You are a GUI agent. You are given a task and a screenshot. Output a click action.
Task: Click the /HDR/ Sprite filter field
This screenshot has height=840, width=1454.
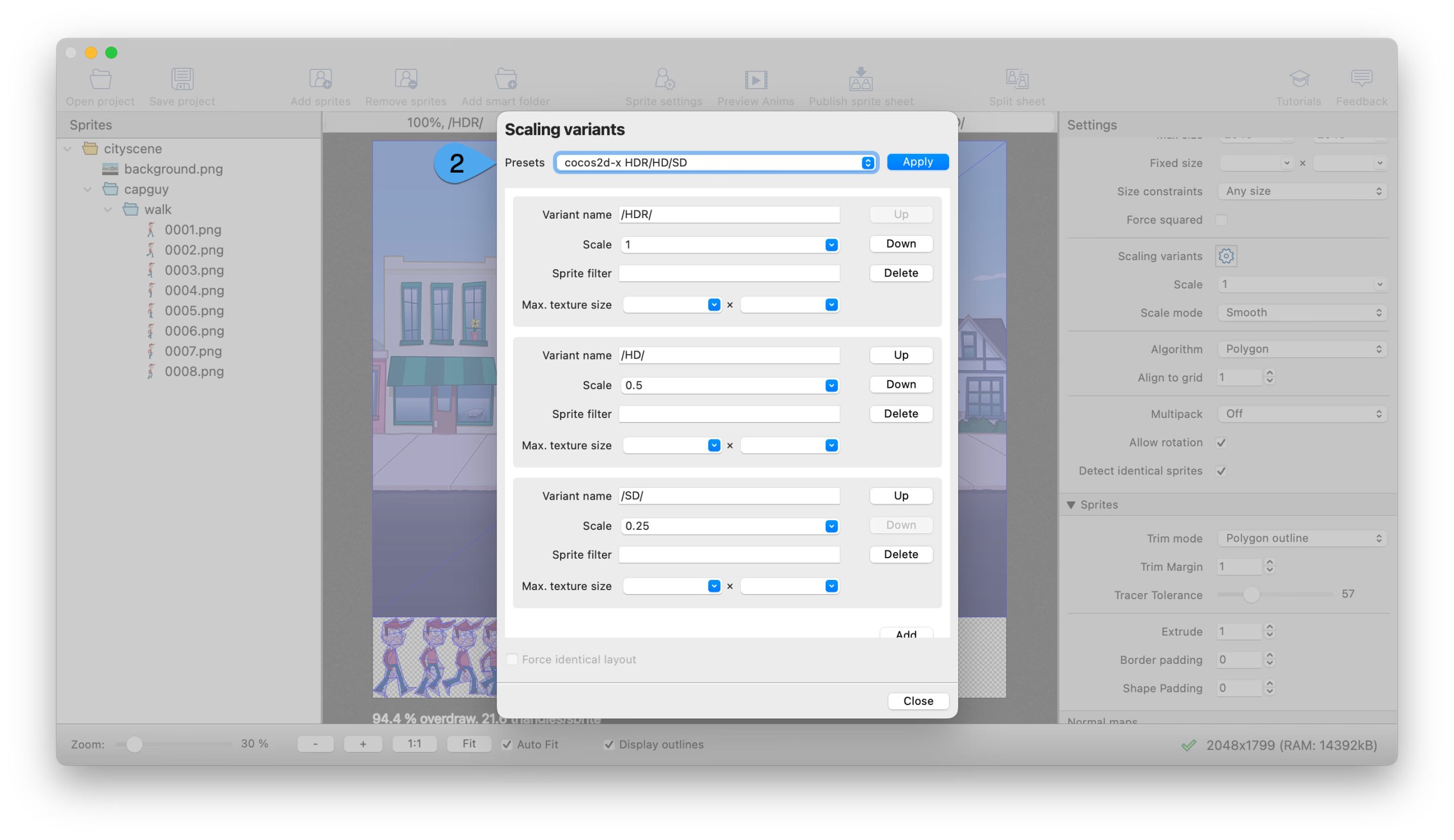(x=729, y=273)
